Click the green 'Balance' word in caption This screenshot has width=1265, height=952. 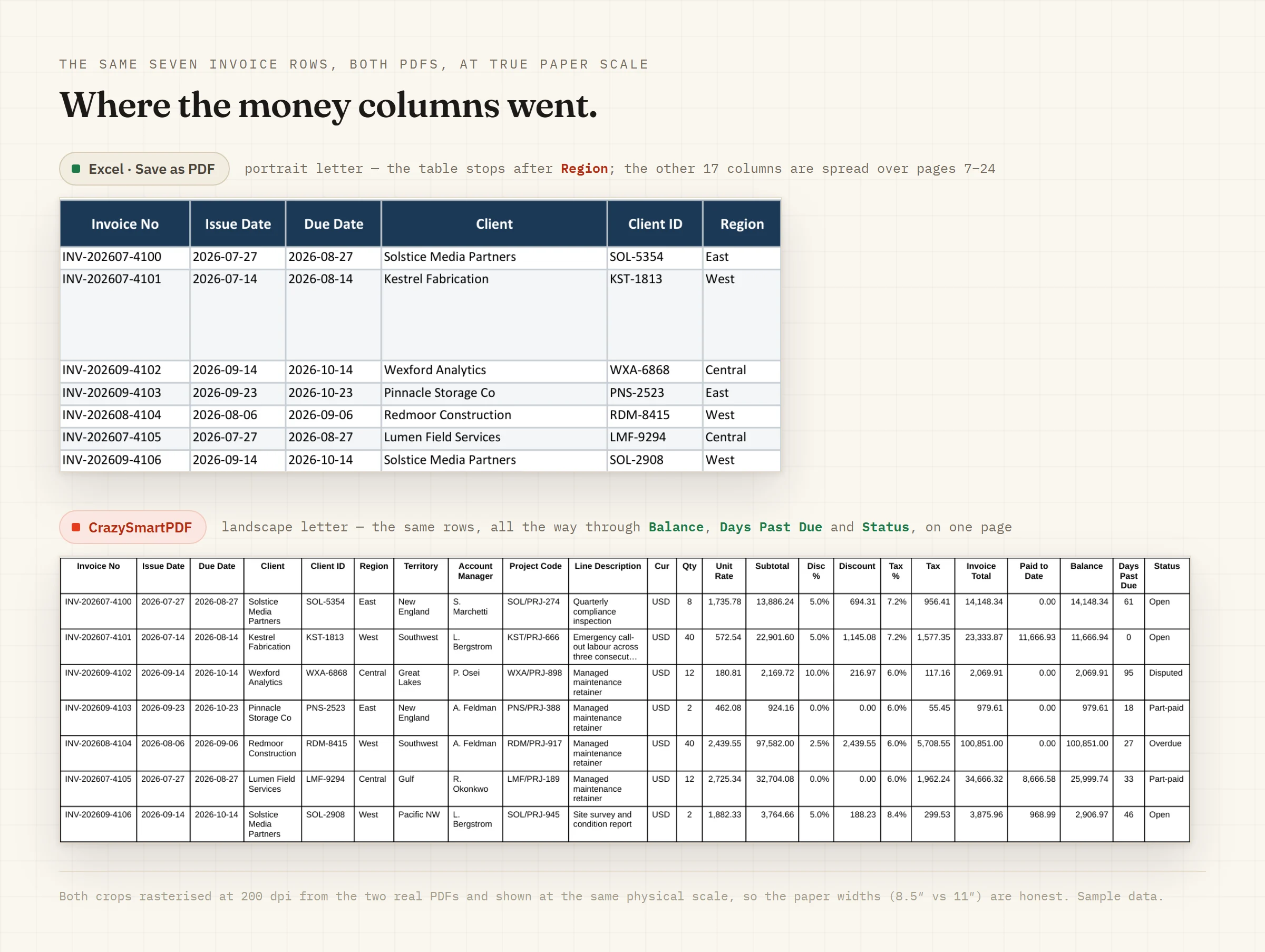676,527
